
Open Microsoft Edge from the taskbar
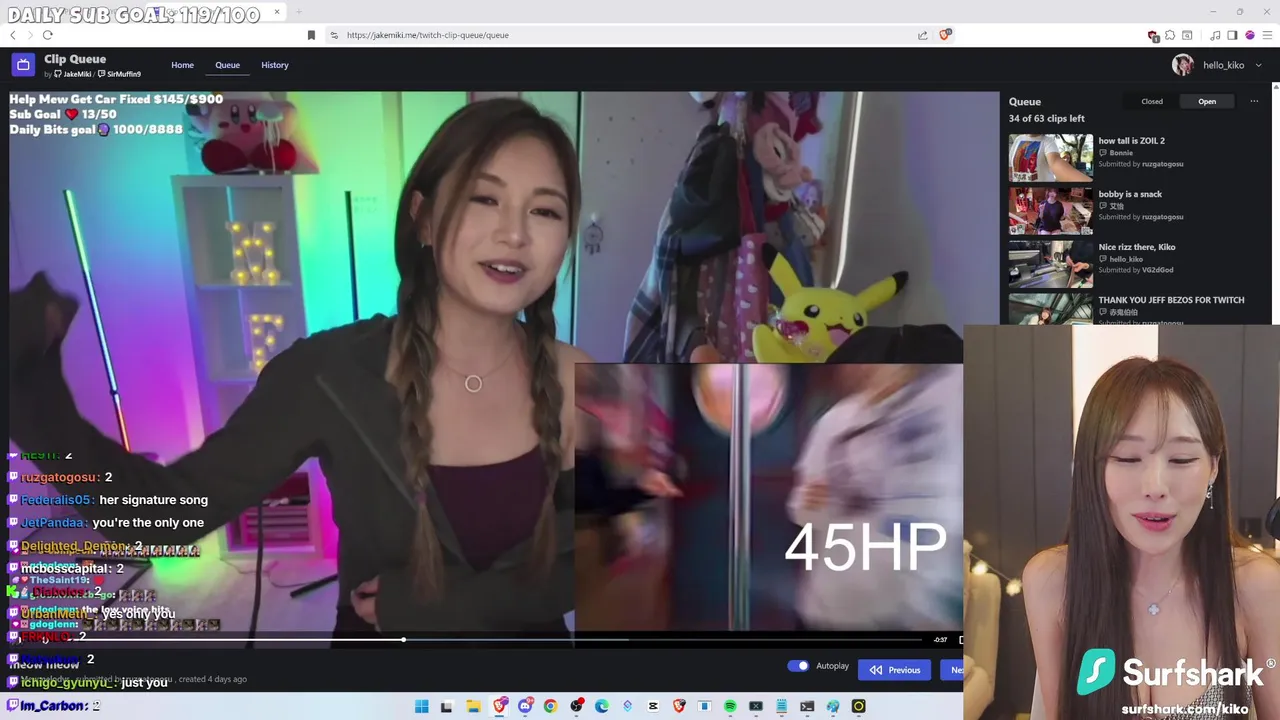[x=602, y=706]
